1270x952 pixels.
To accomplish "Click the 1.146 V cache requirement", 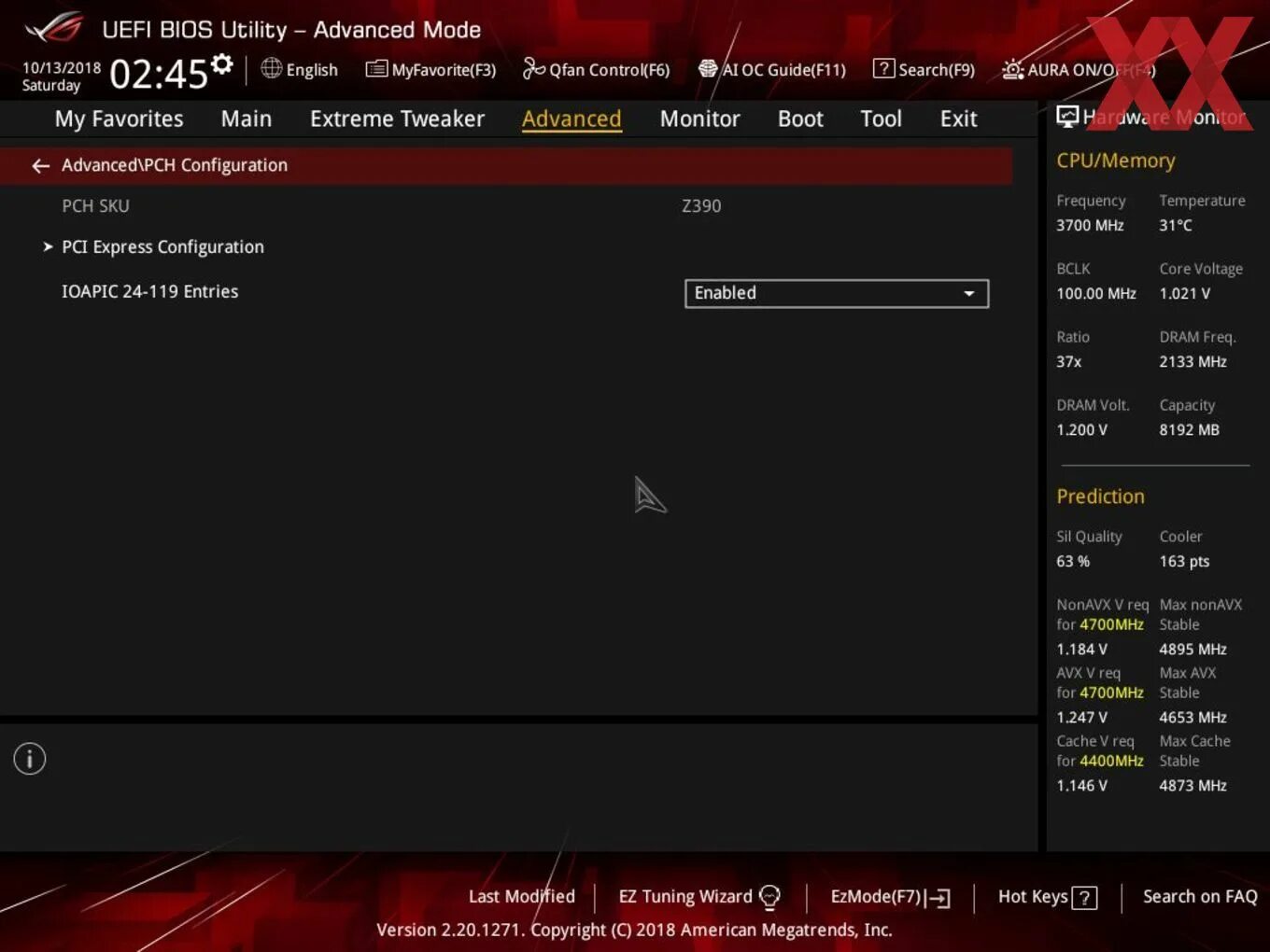I will 1081,785.
